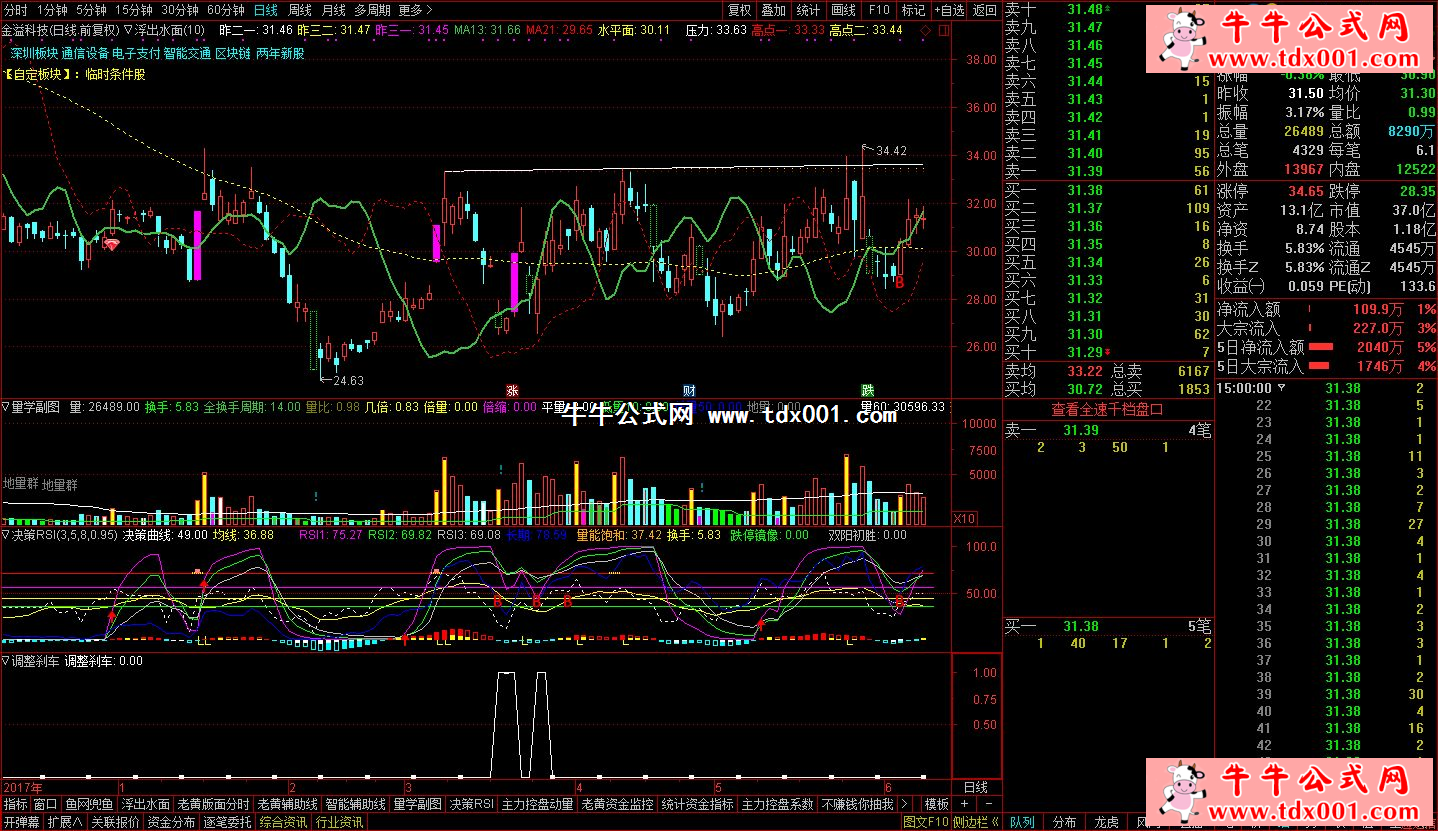Screen dimensions: 1438x831
Task: Click the 跌 marker below the price chart
Action: pyautogui.click(x=866, y=390)
